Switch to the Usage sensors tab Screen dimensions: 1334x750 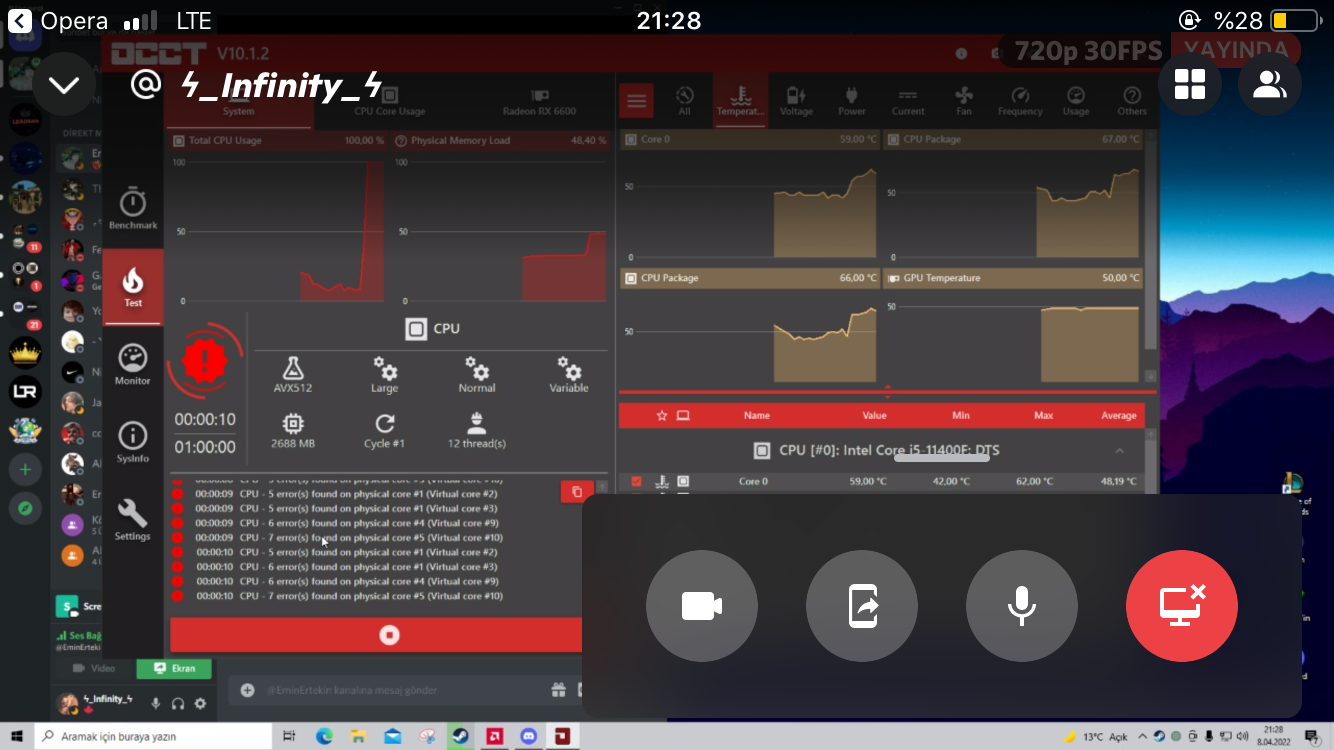pos(1076,100)
